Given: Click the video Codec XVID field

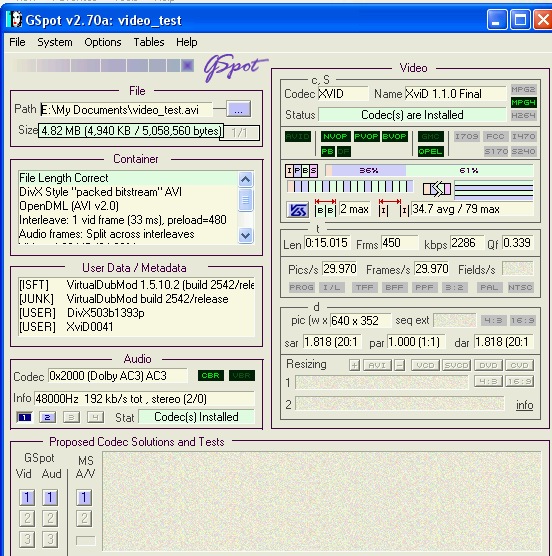Looking at the screenshot, I should 342,94.
